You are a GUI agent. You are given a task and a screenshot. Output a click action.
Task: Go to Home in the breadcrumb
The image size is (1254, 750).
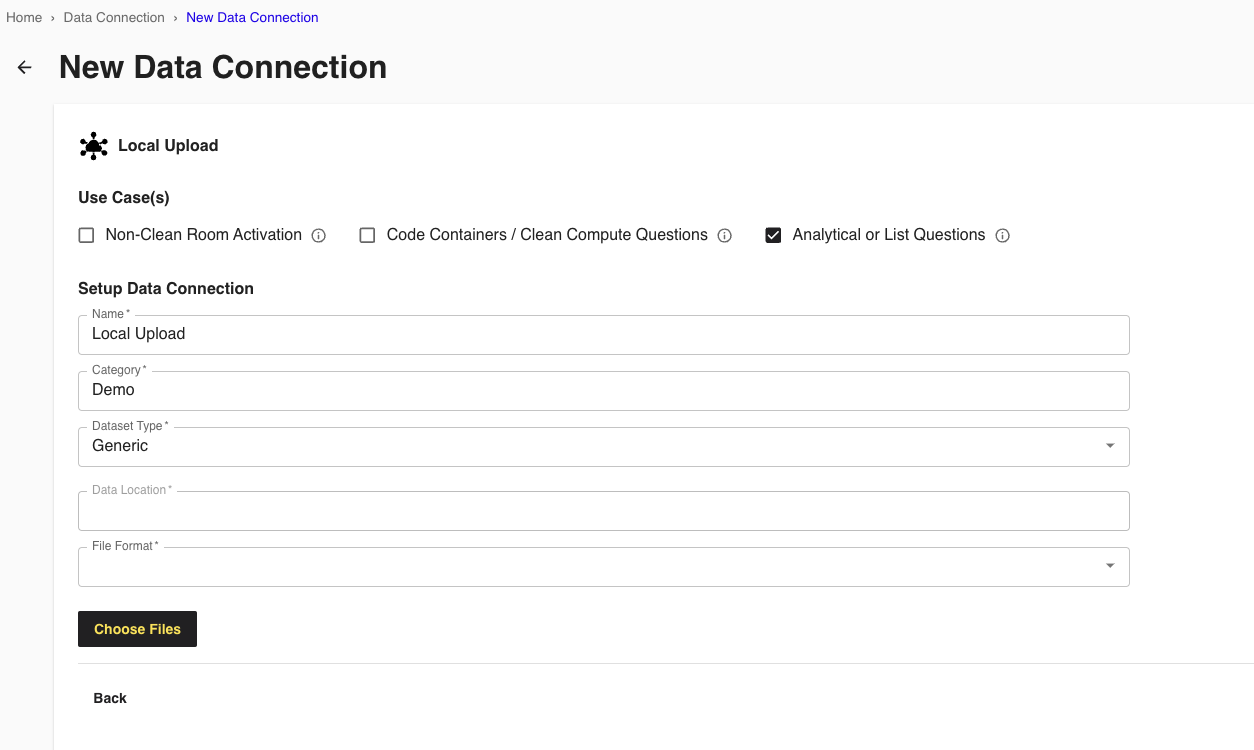[x=24, y=18]
